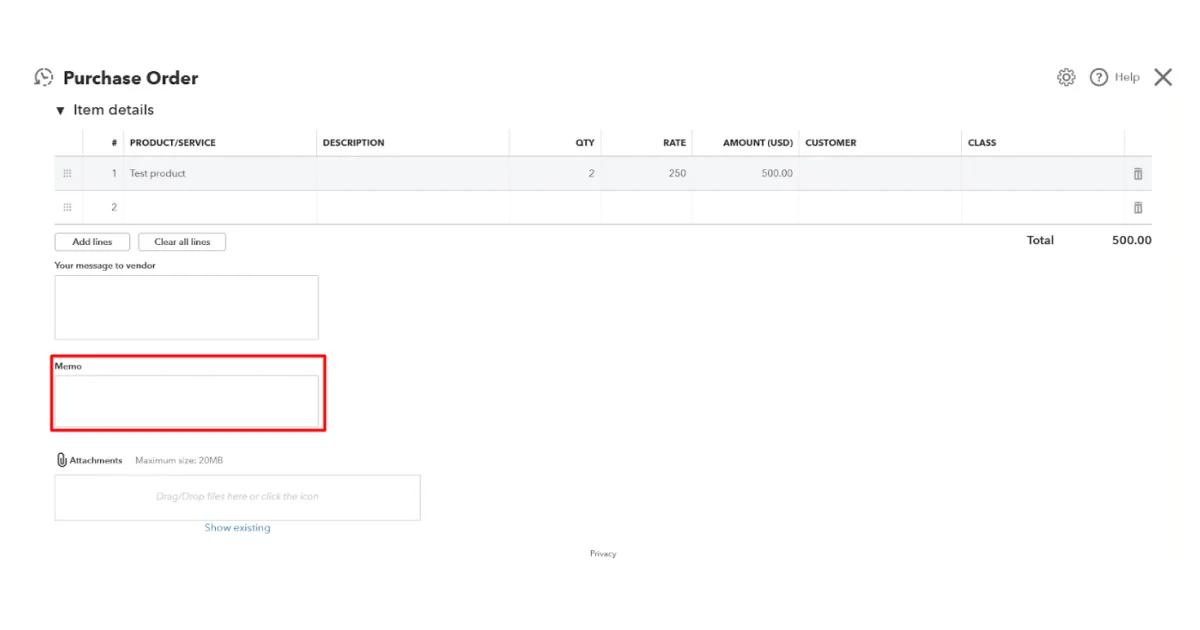Viewport: 1200px width, 630px height.
Task: Select the Test product cell
Action: (220, 173)
